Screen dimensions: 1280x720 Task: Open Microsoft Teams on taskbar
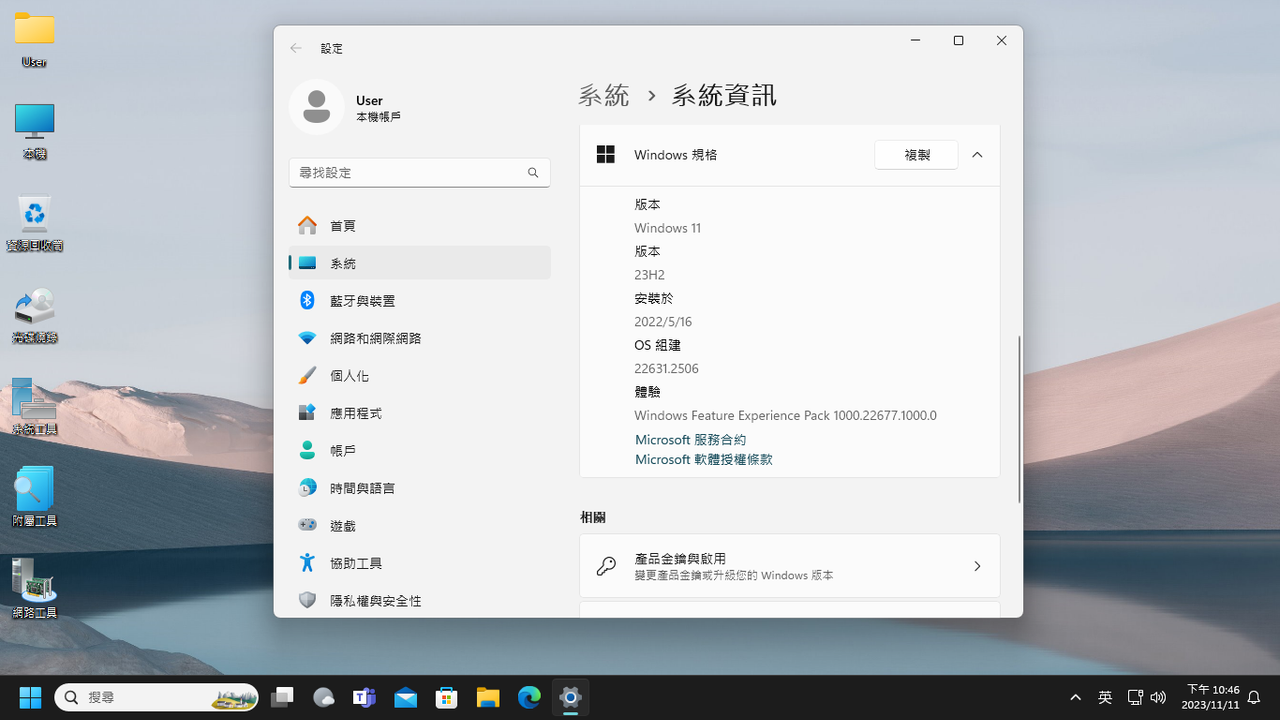364,697
